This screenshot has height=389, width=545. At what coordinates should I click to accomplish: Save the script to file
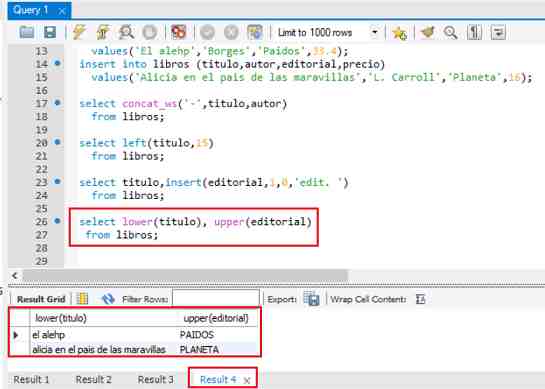(x=50, y=33)
